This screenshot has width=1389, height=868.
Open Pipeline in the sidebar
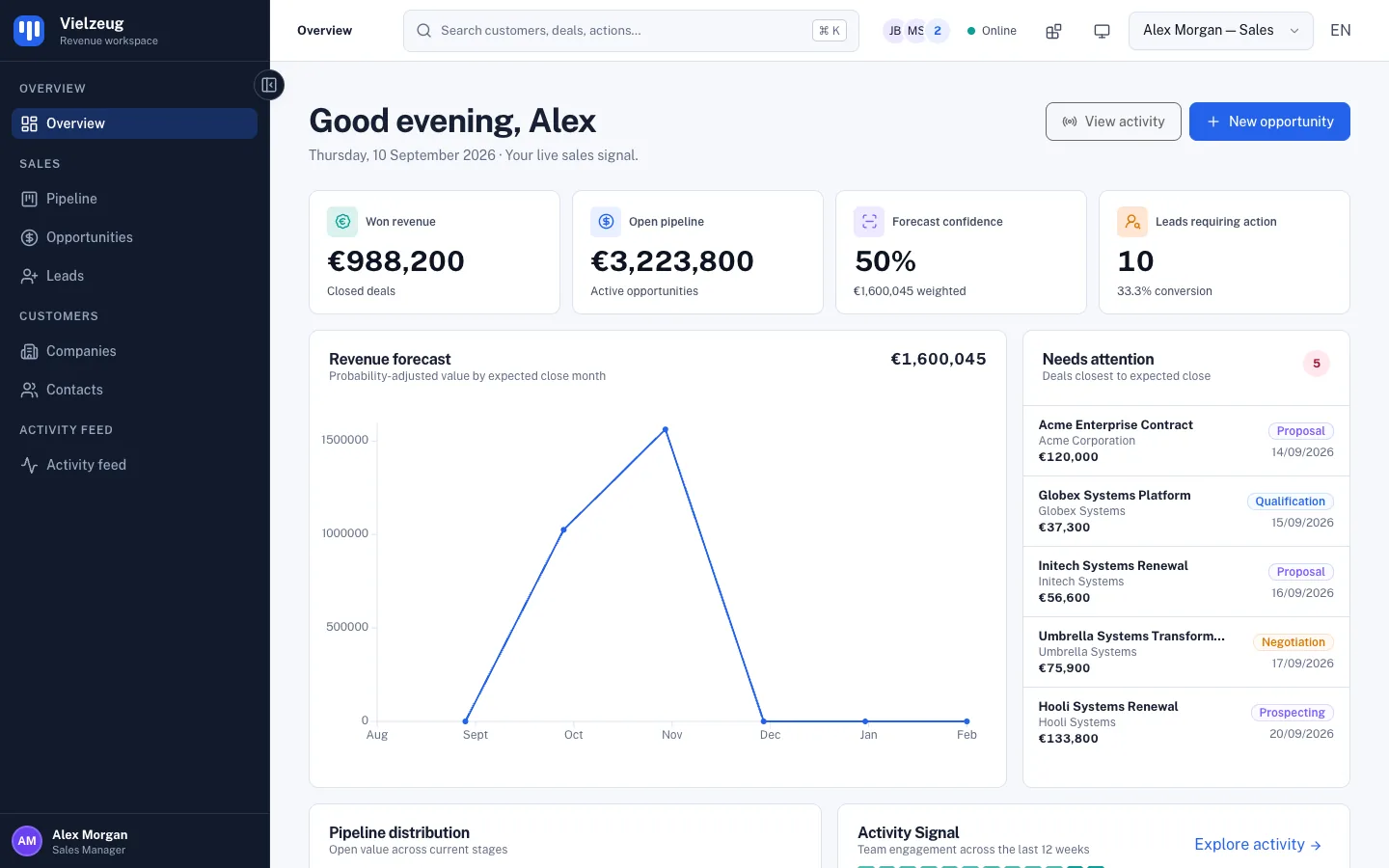[x=134, y=199]
